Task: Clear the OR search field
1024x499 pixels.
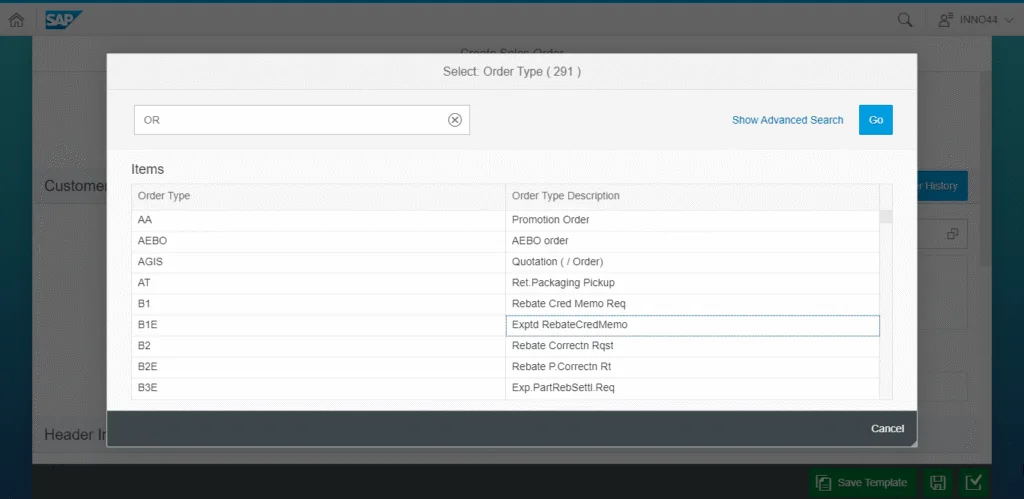Action: click(455, 120)
